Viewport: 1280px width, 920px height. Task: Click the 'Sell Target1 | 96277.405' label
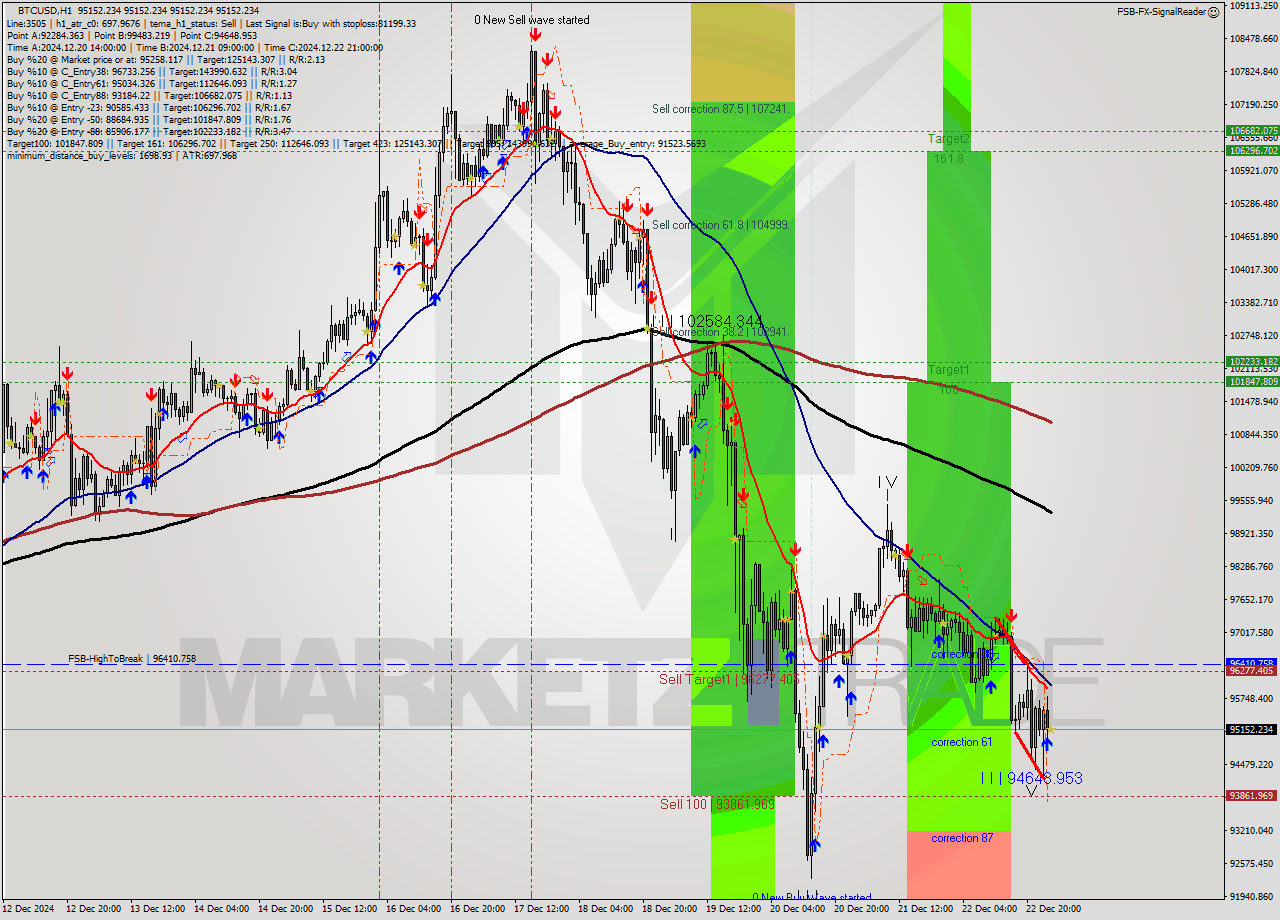[x=728, y=679]
